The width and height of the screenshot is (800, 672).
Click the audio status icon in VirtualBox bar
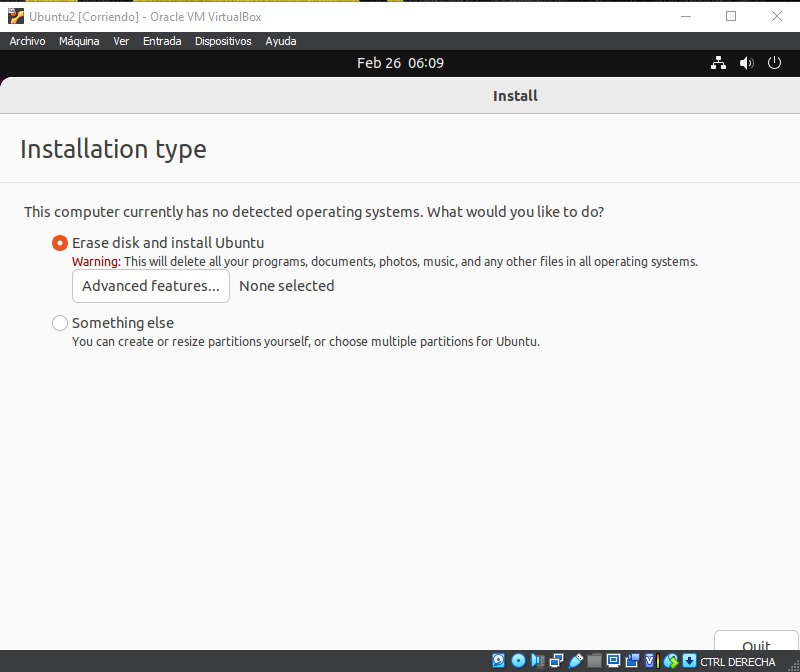(x=537, y=661)
